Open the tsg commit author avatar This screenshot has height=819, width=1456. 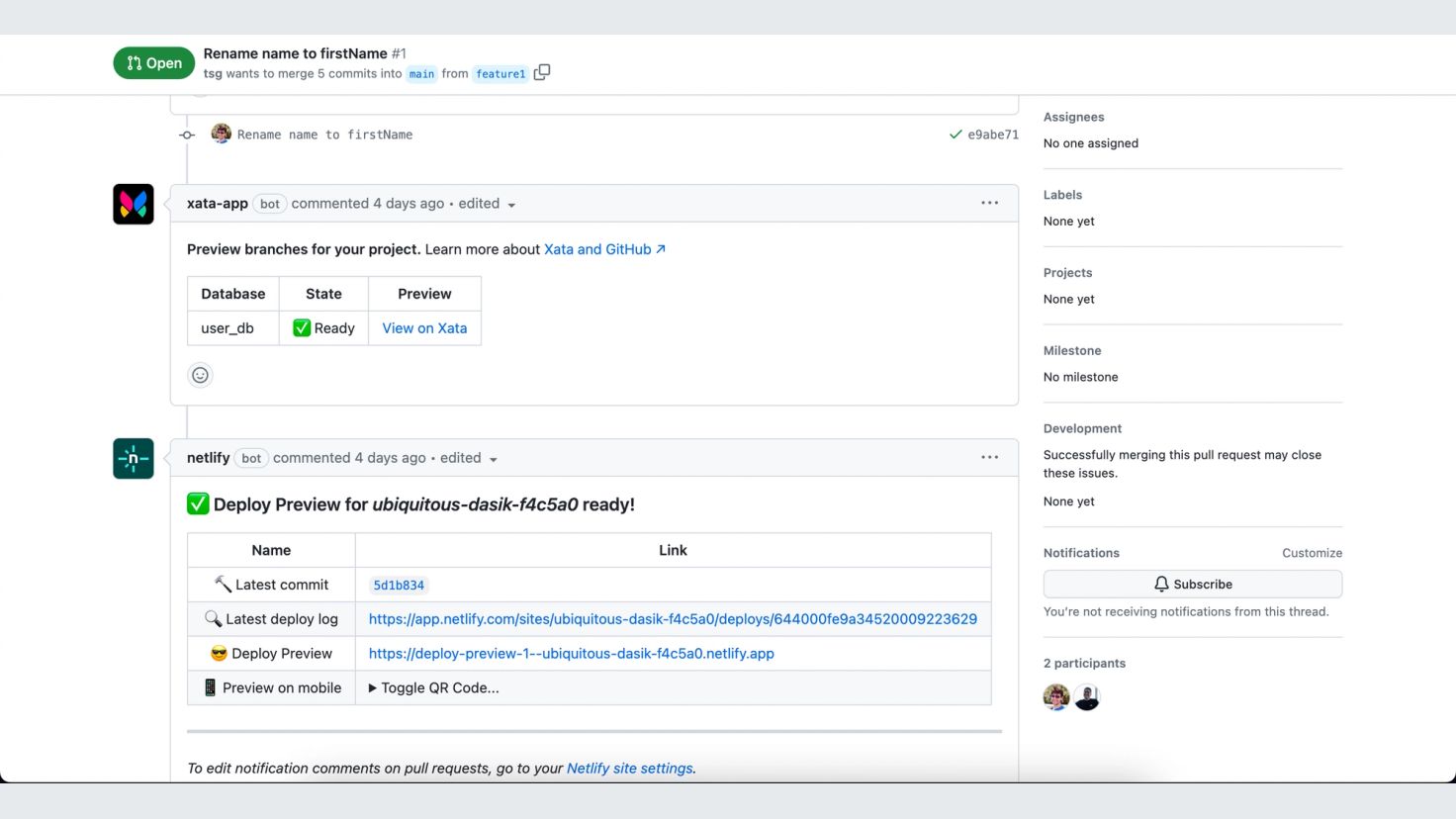[222, 134]
